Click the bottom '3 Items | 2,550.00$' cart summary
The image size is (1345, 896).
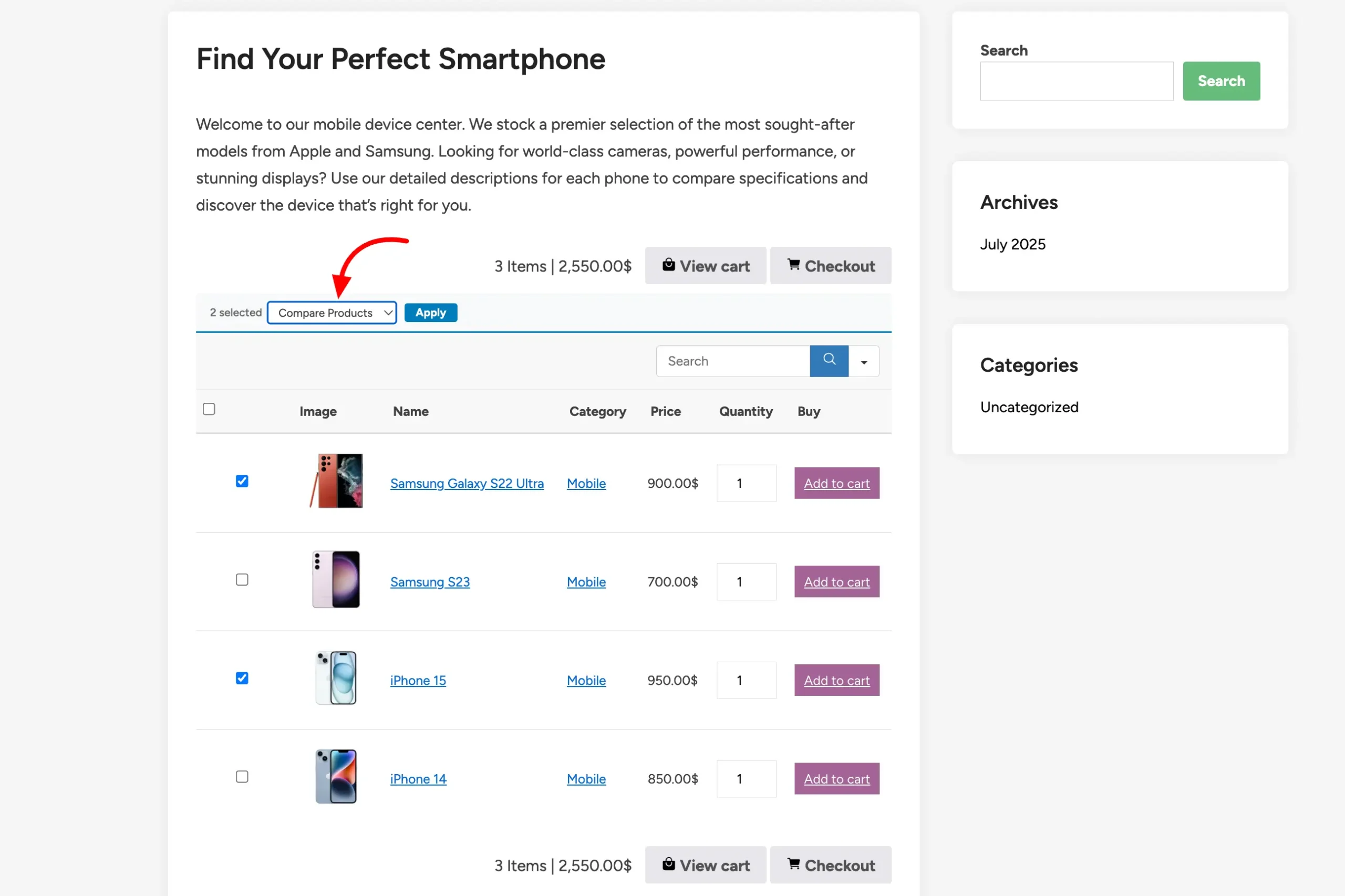(x=563, y=866)
